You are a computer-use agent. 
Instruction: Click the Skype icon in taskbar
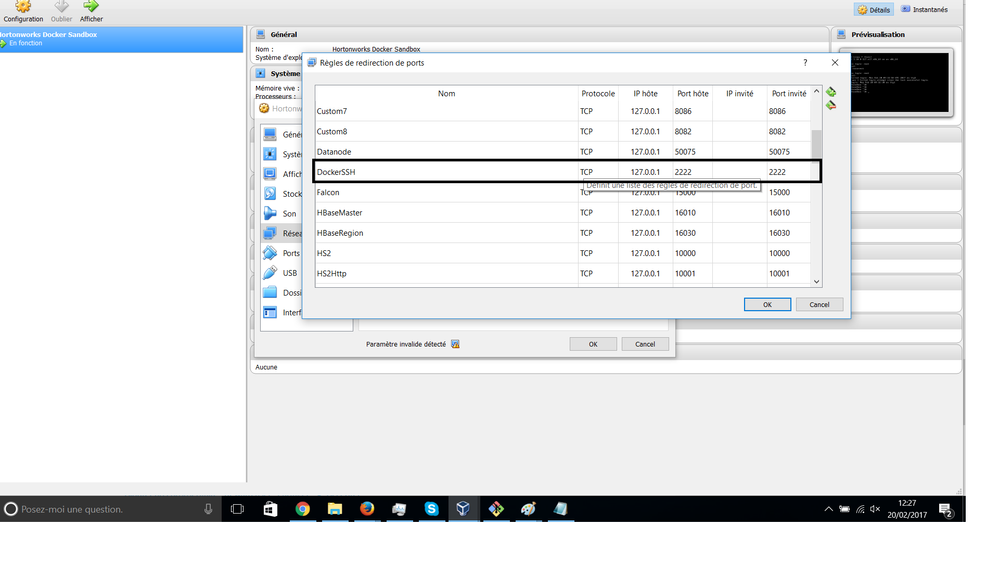coord(431,509)
